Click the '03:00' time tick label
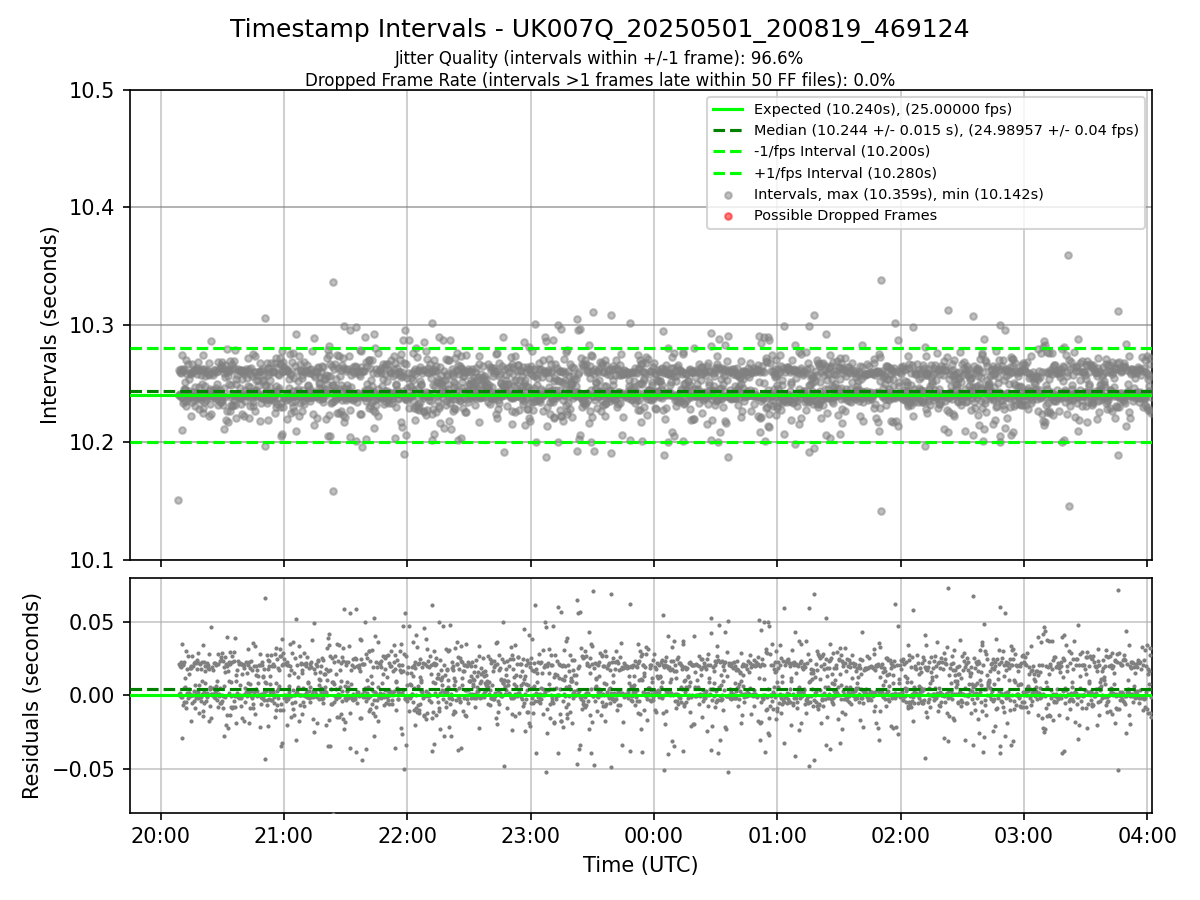Screen dimensions: 1200x900 pos(1024,834)
